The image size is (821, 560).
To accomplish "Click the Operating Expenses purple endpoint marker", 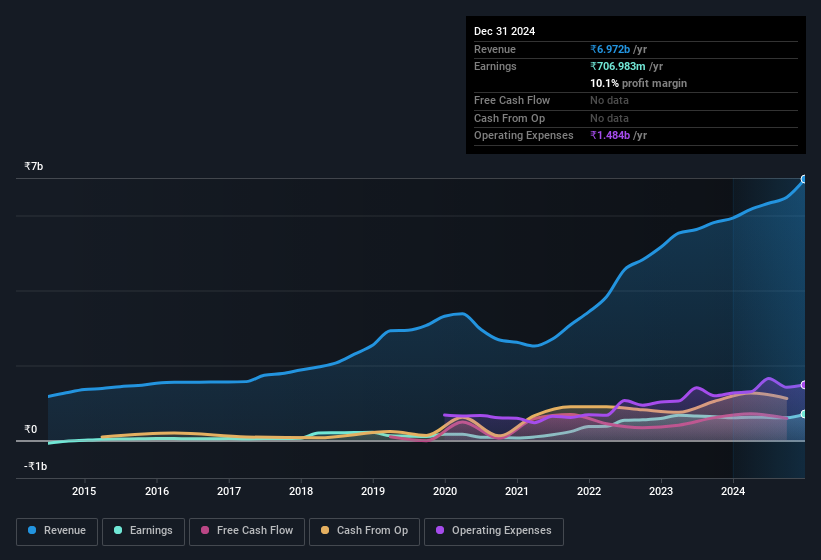I will click(804, 385).
